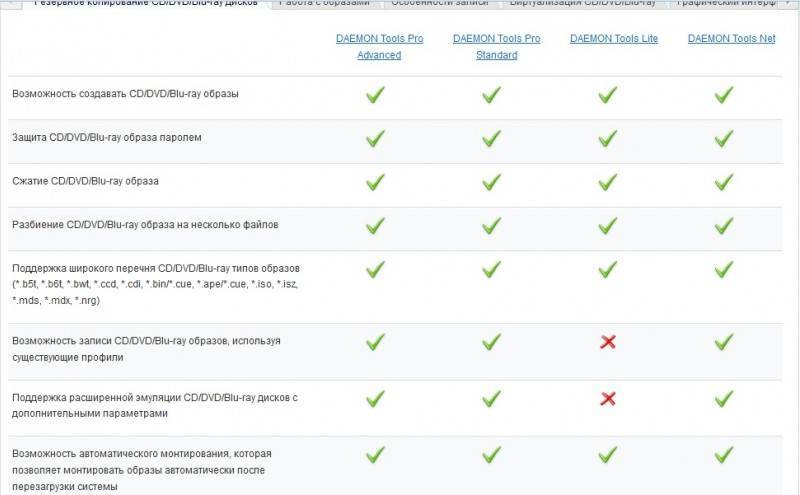
Task: Follow the DAEMON Tools Lite link
Action: 614,39
